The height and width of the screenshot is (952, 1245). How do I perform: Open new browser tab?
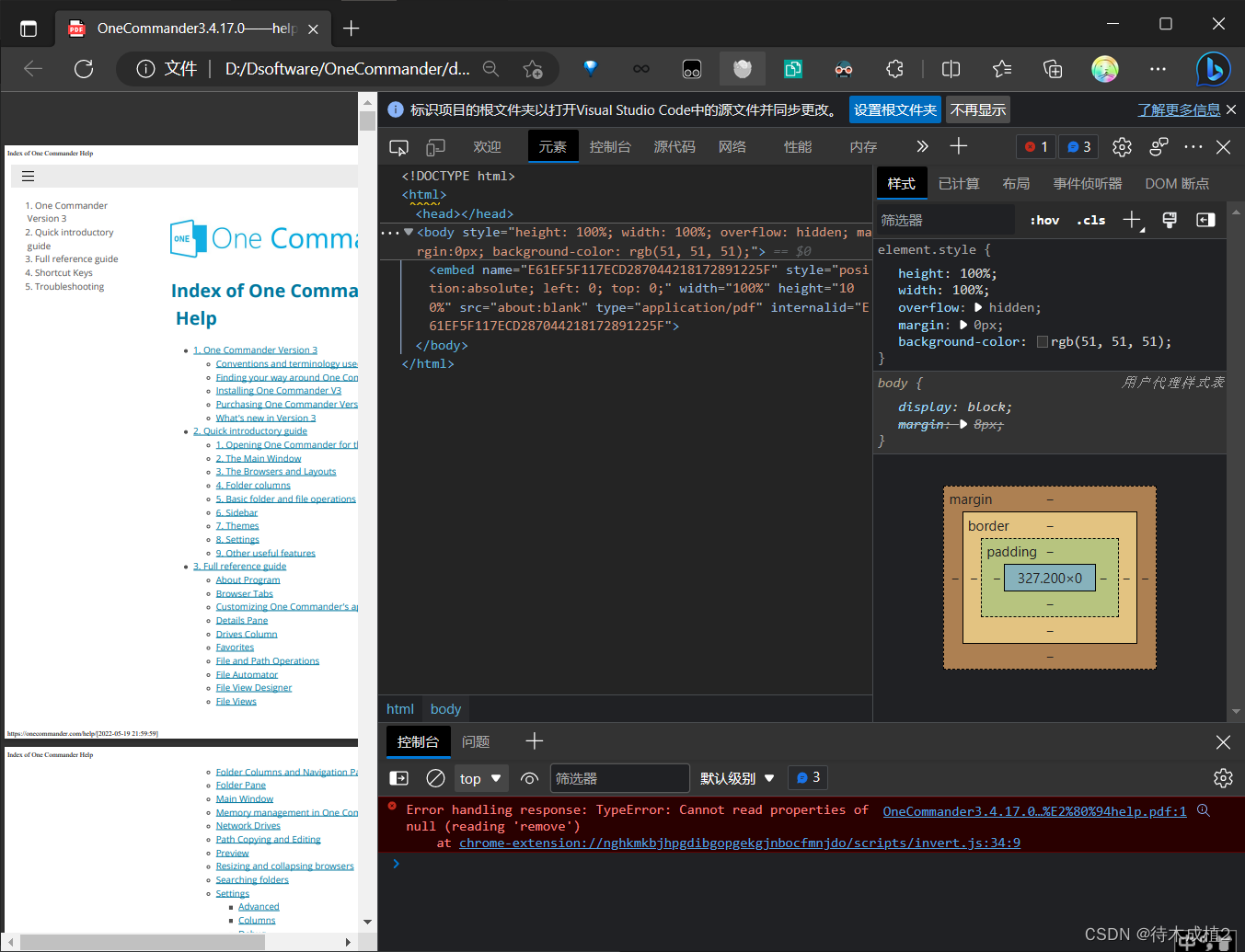click(351, 29)
